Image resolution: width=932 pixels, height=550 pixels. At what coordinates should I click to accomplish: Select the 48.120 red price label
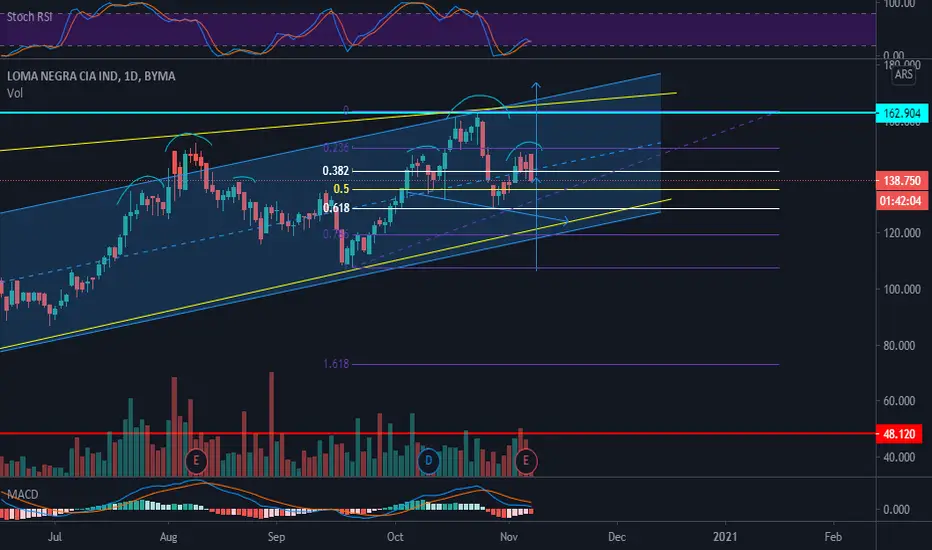(899, 434)
